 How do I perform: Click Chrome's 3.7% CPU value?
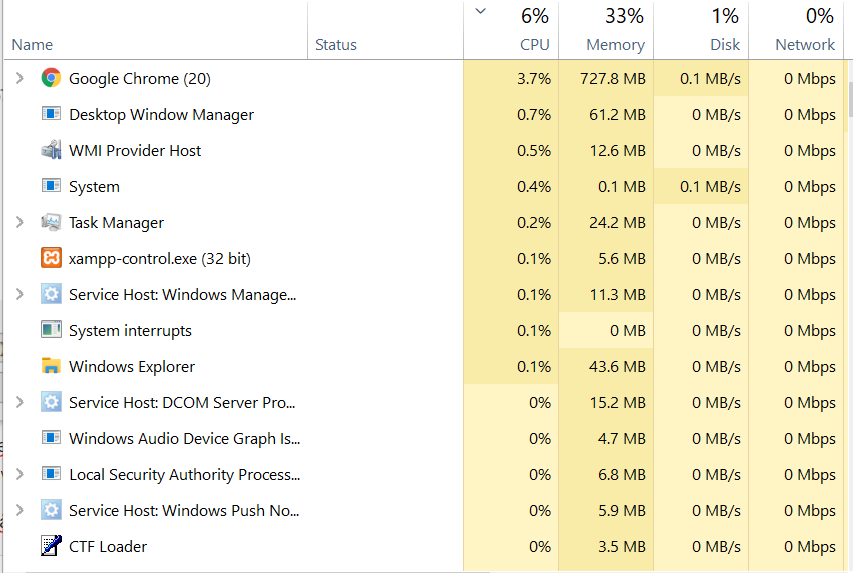[534, 79]
